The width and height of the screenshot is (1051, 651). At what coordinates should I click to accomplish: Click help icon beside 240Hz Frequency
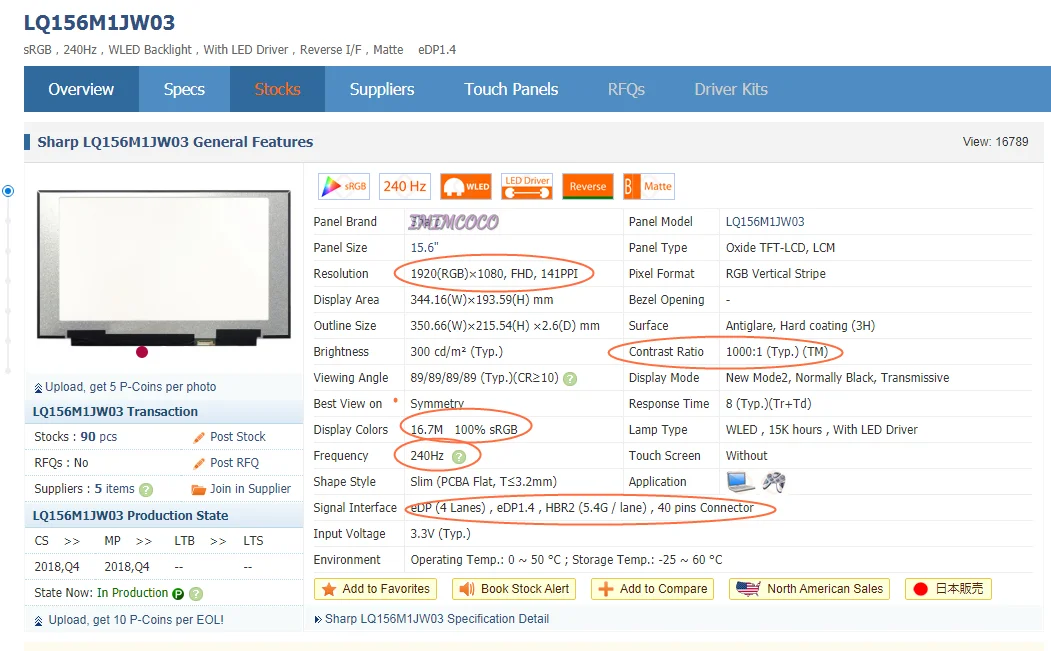pos(458,457)
